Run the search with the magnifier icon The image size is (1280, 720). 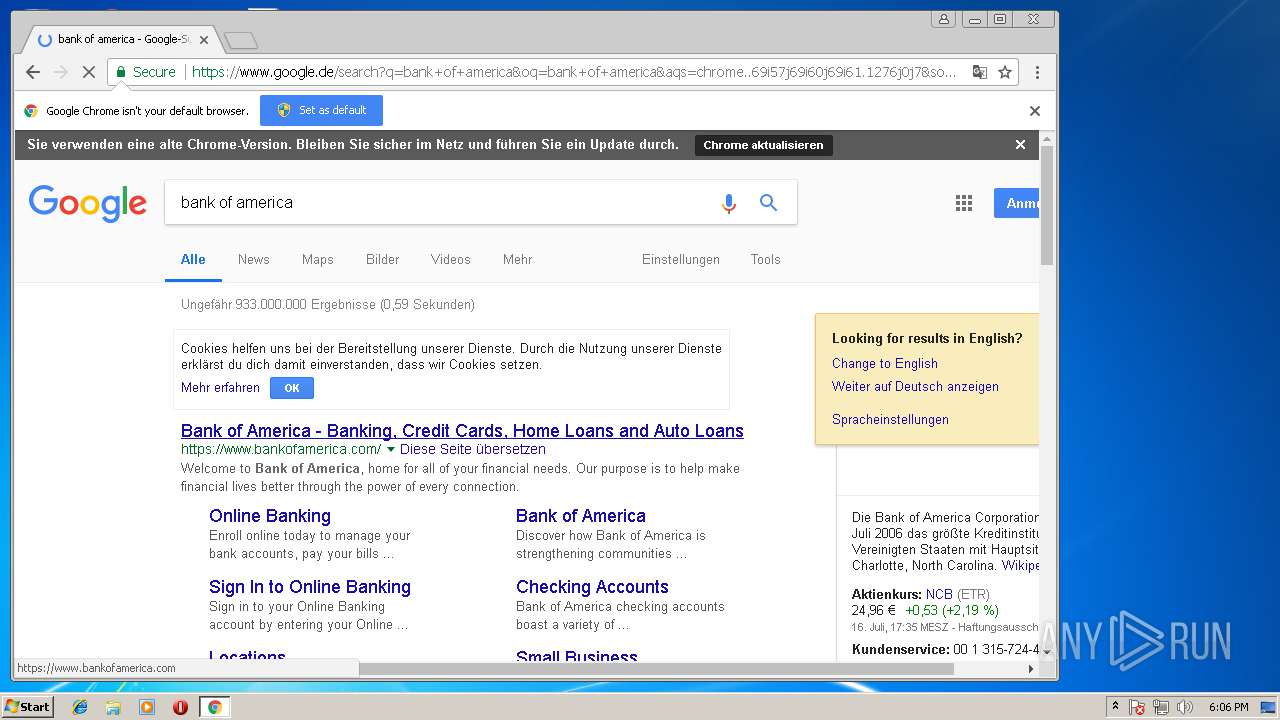pyautogui.click(x=768, y=203)
